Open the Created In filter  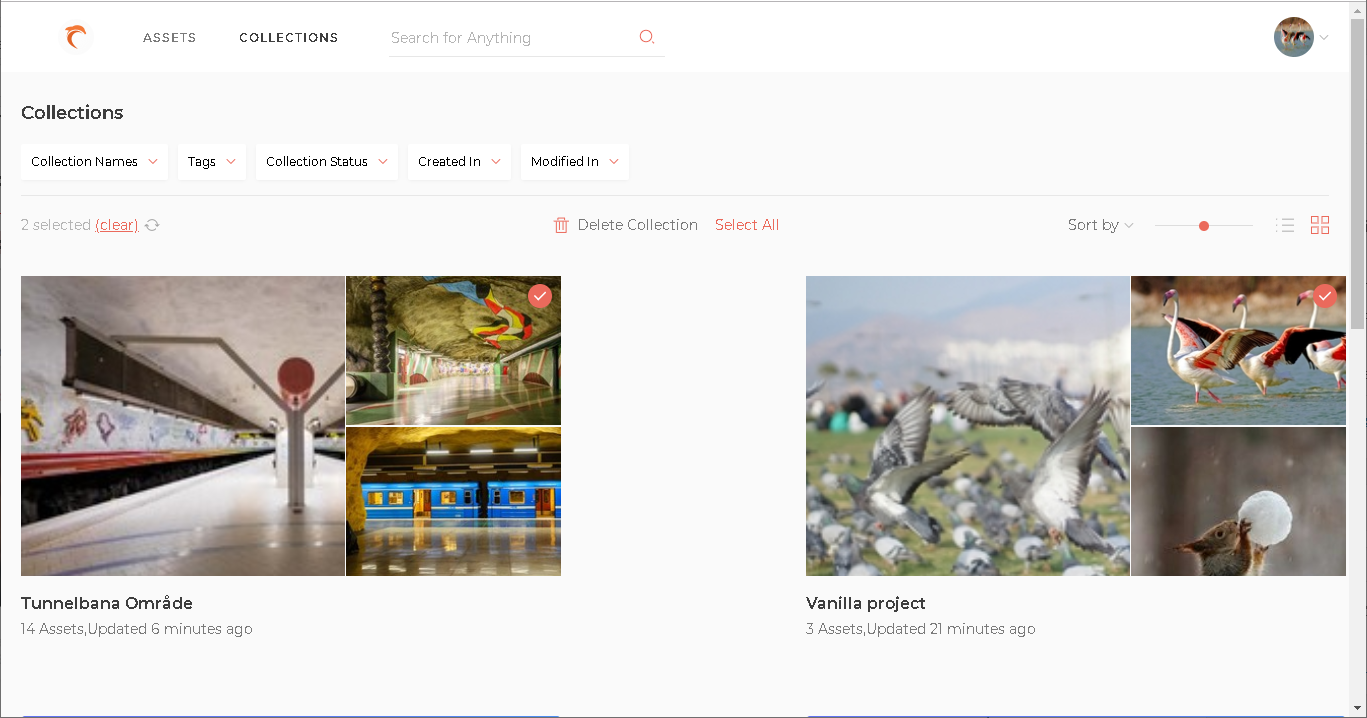[459, 162]
